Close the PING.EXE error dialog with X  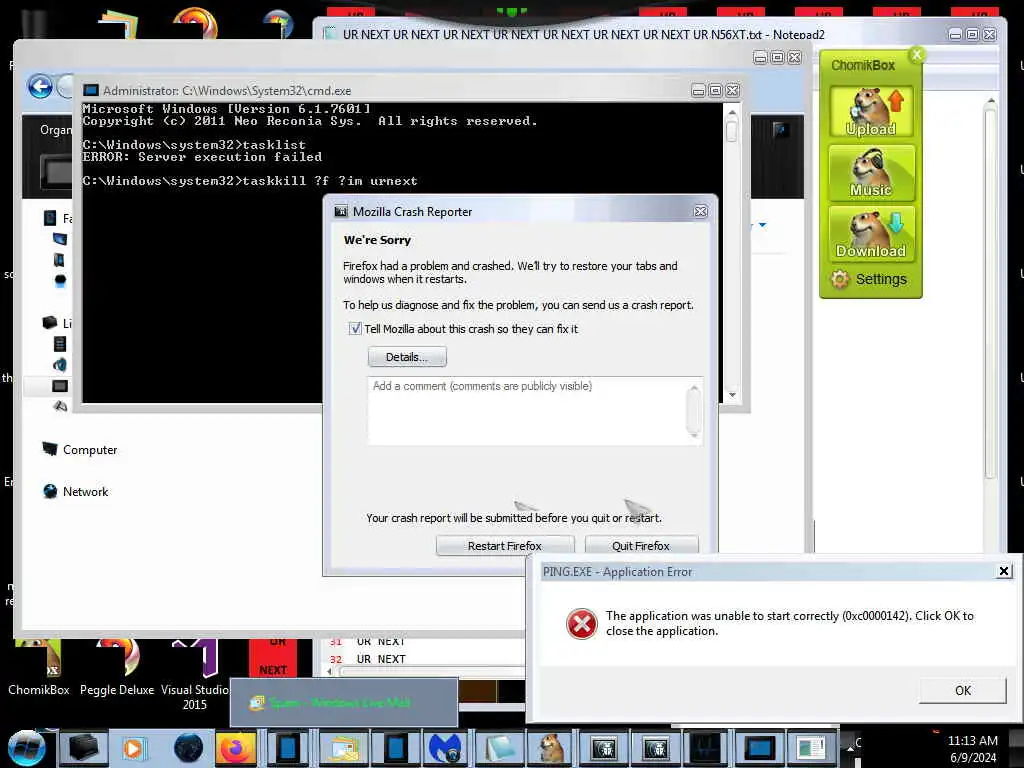[x=1004, y=571]
